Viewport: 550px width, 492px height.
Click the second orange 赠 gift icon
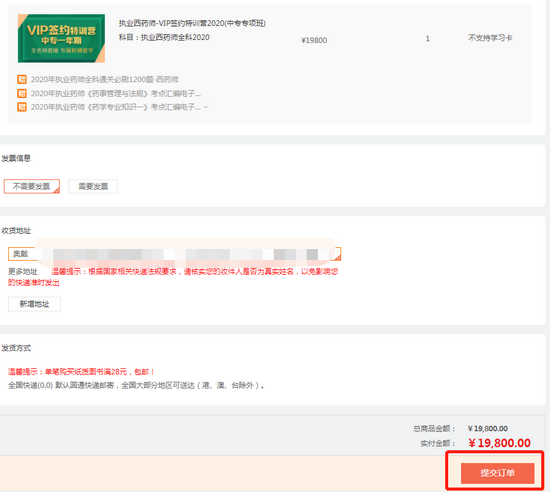(x=22, y=93)
